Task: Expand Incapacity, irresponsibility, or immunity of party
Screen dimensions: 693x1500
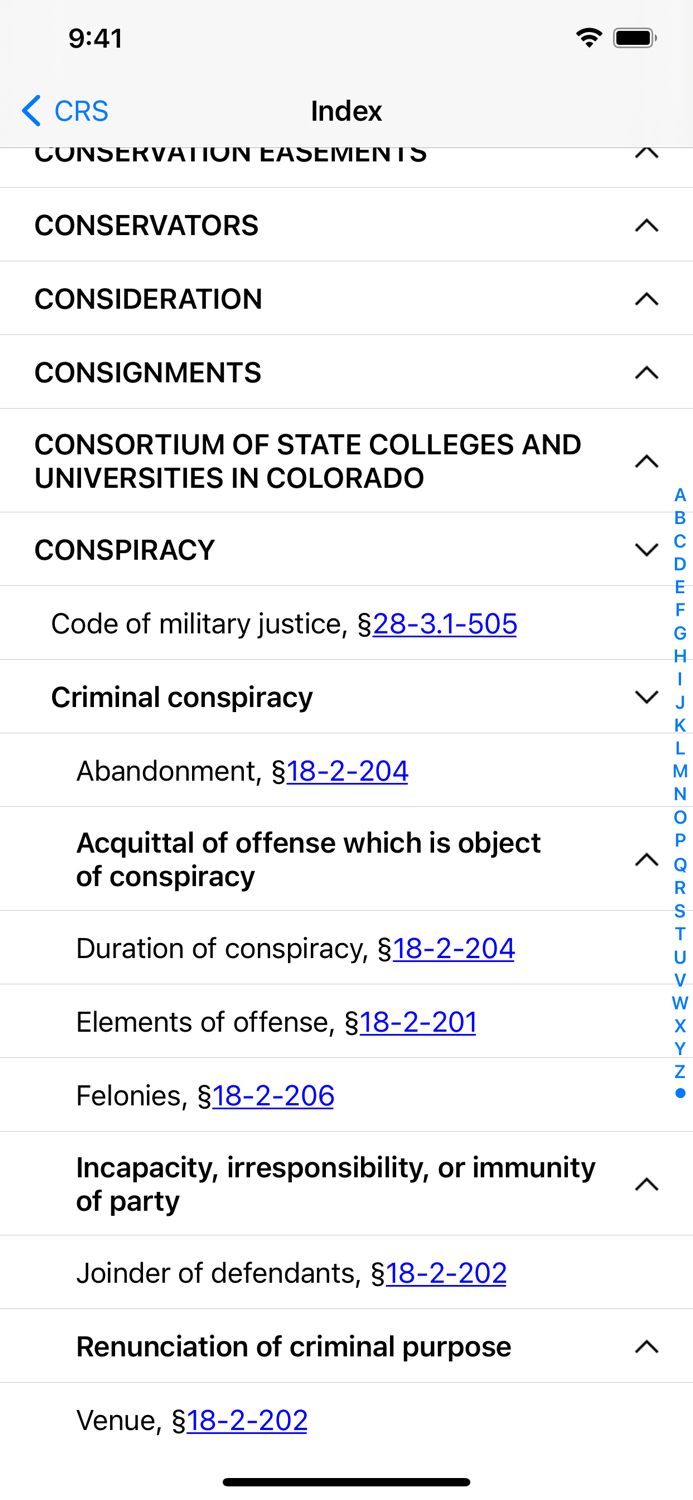Action: coord(646,1183)
